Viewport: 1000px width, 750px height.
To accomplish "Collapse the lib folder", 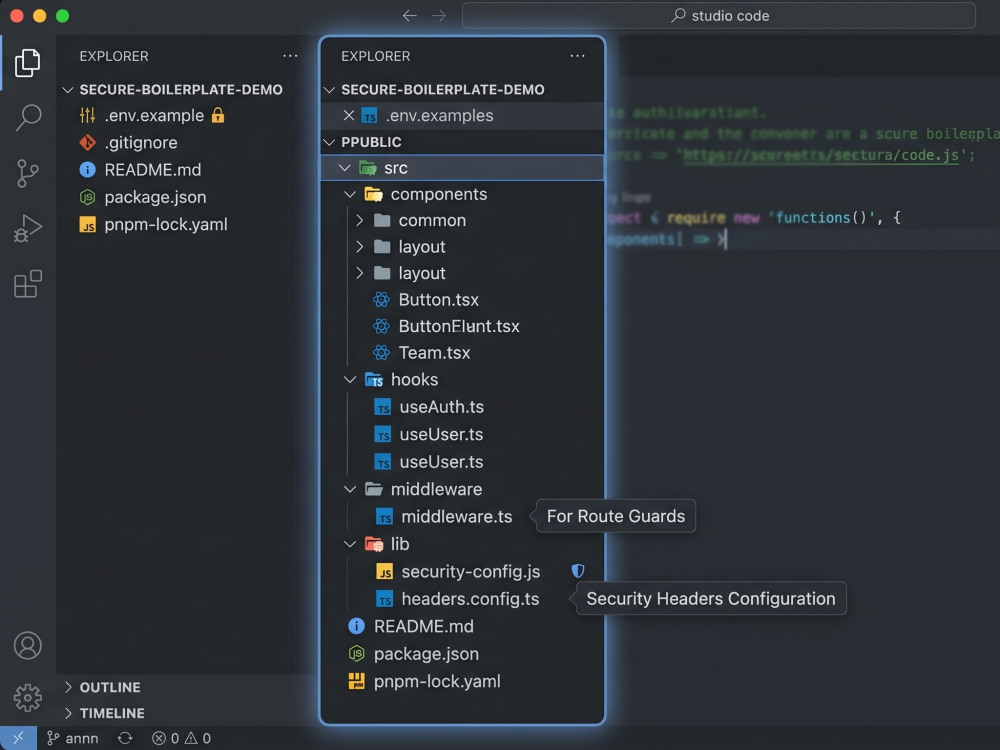I will (350, 544).
